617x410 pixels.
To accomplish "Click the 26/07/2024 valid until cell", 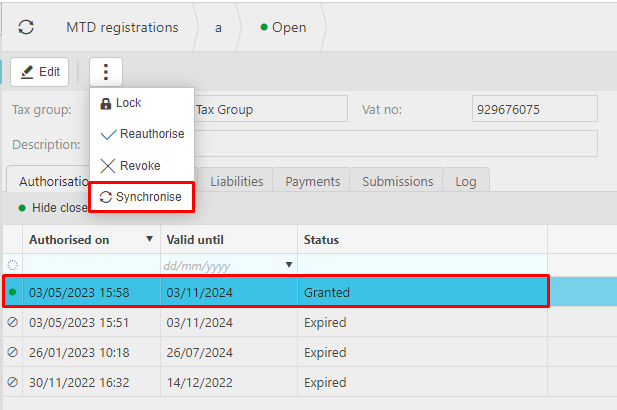I will (229, 352).
